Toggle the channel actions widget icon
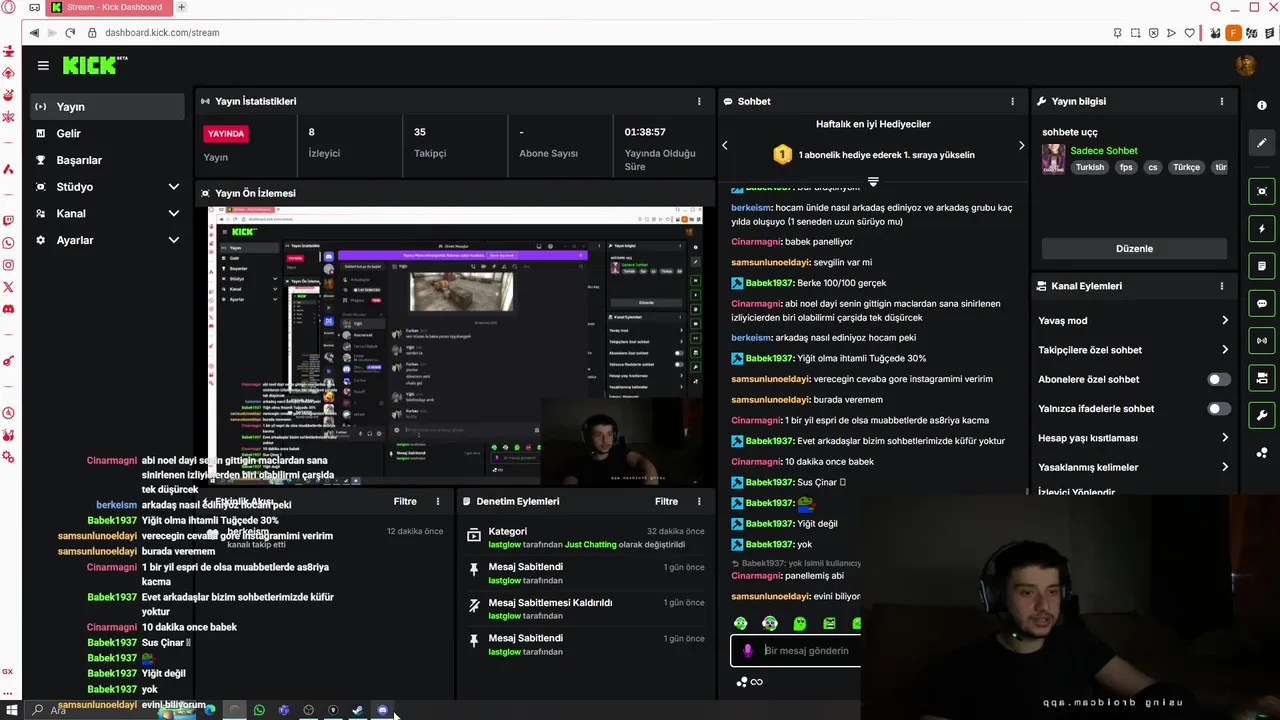The width and height of the screenshot is (1280, 720). coord(1262,378)
